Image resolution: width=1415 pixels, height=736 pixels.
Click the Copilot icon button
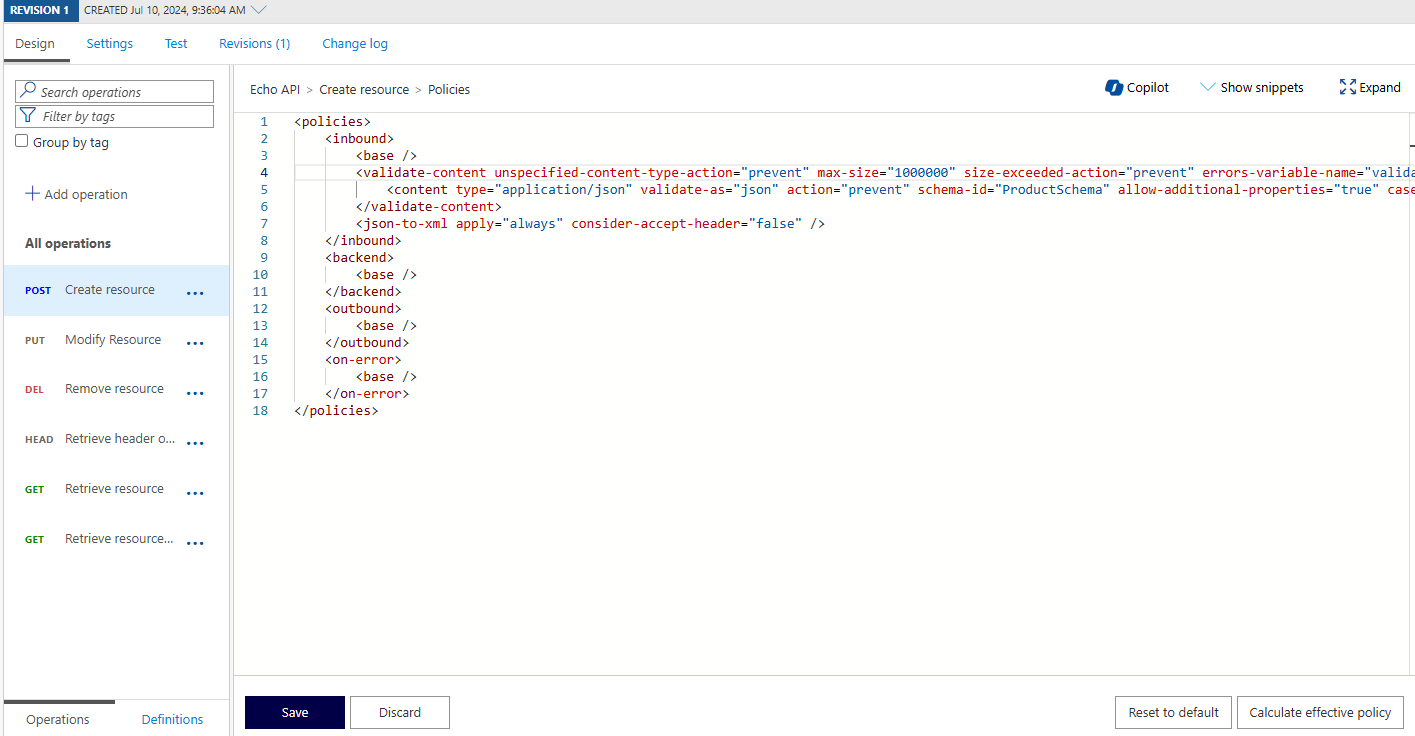click(x=1114, y=87)
